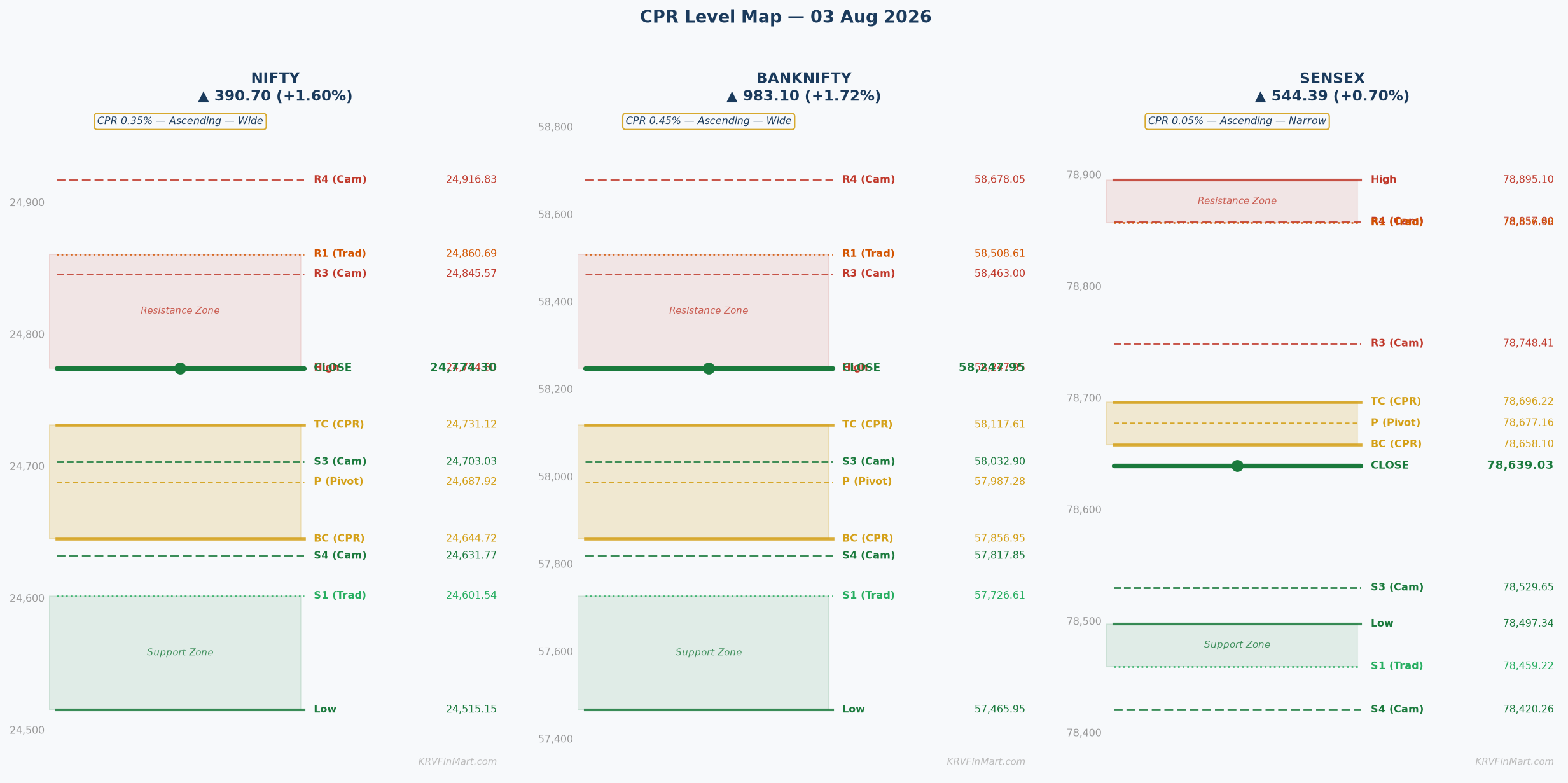The image size is (1568, 783).
Task: Click the BANKNIFTY 'Resistance Zone' label
Action: pyautogui.click(x=709, y=310)
